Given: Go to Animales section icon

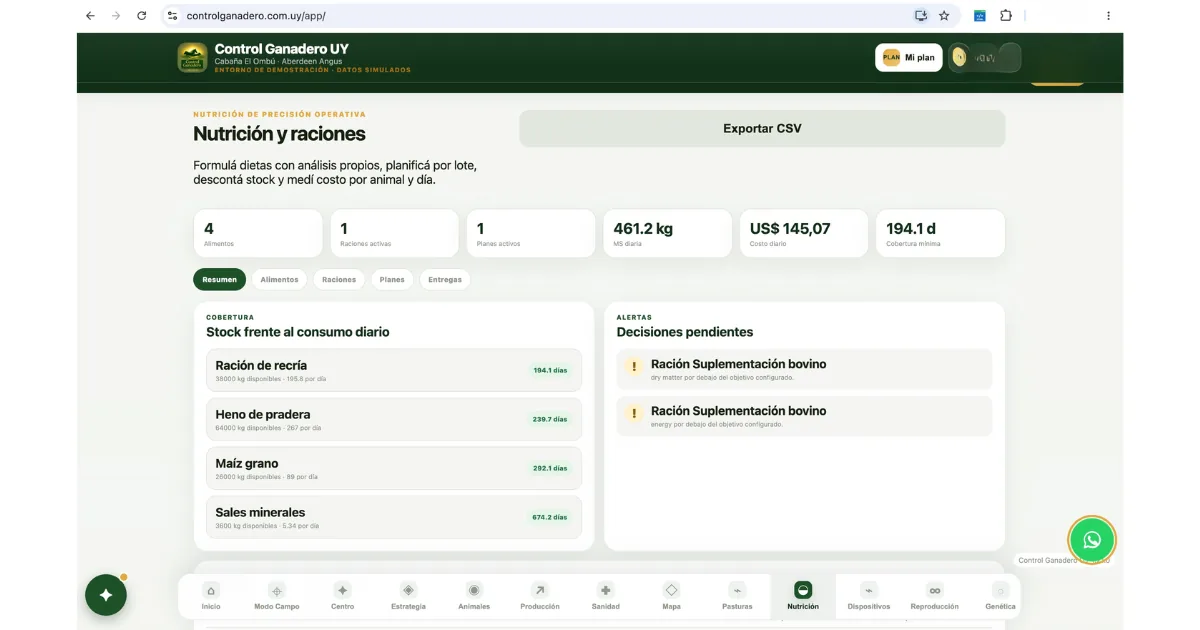Looking at the screenshot, I should pos(474,590).
